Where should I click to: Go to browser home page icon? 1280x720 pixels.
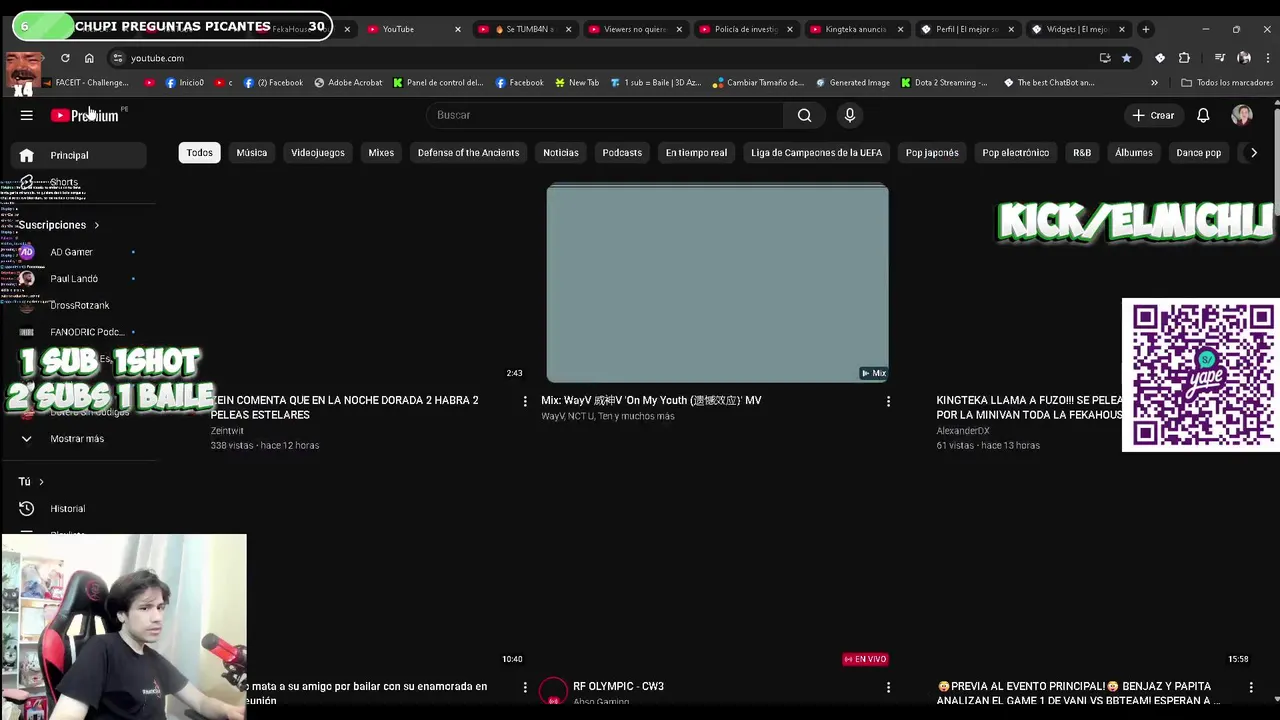[x=89, y=58]
